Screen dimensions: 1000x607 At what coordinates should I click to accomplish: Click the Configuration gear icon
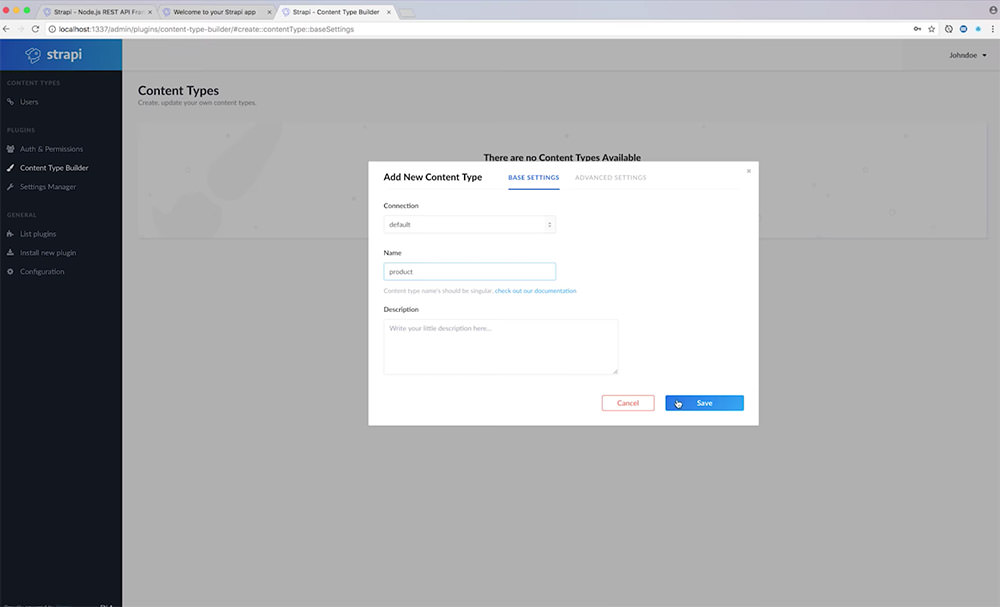pyautogui.click(x=10, y=272)
